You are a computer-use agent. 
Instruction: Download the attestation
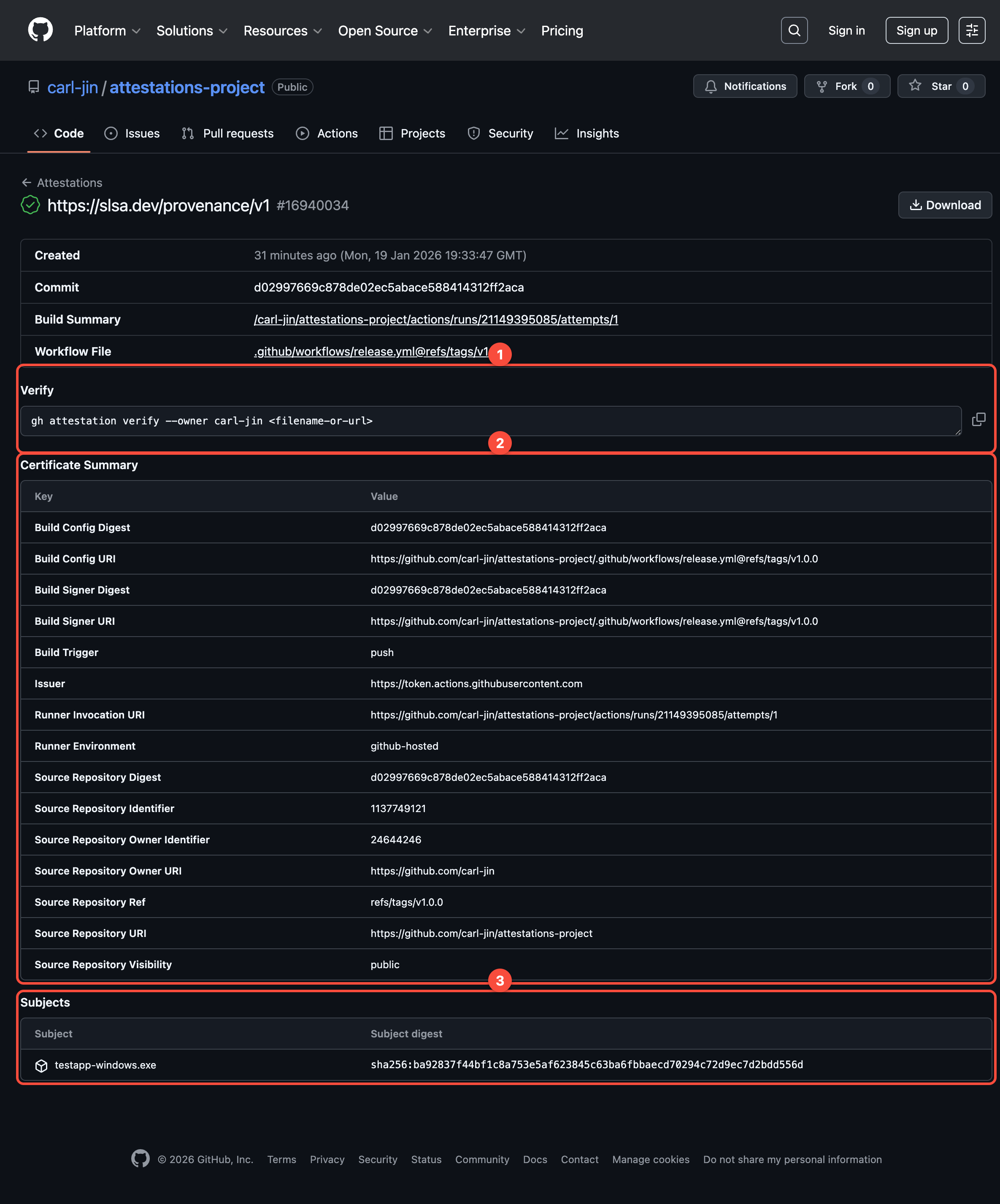[x=944, y=205]
